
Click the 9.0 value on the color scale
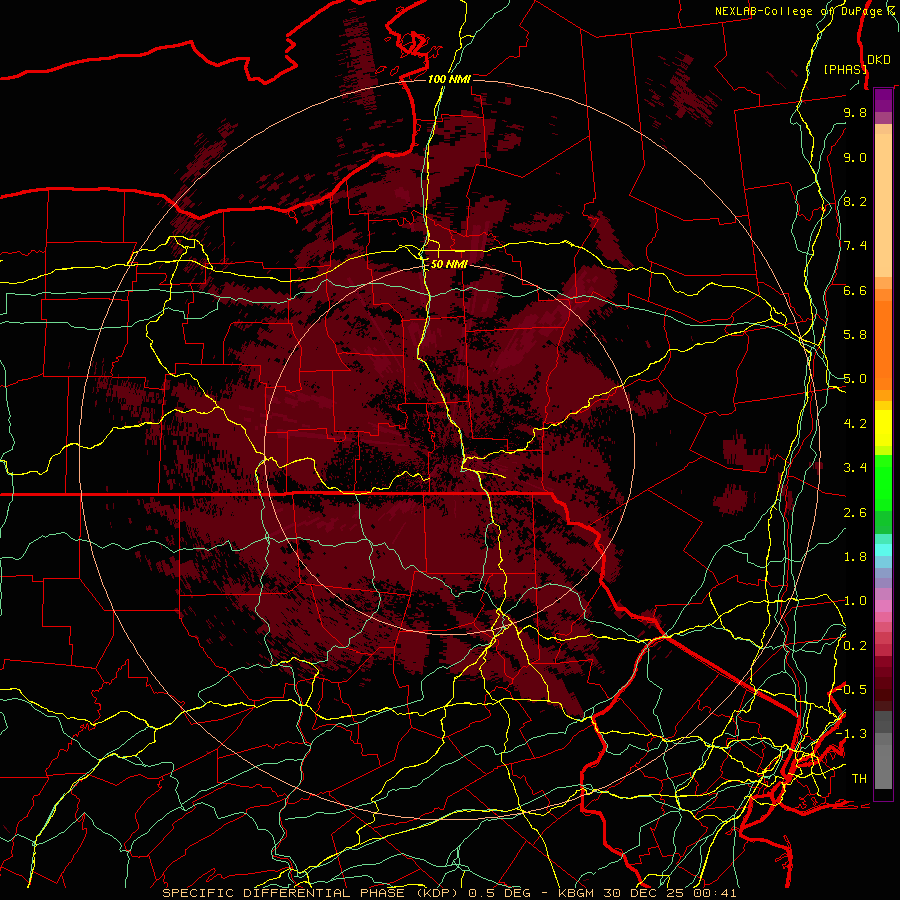coord(855,157)
